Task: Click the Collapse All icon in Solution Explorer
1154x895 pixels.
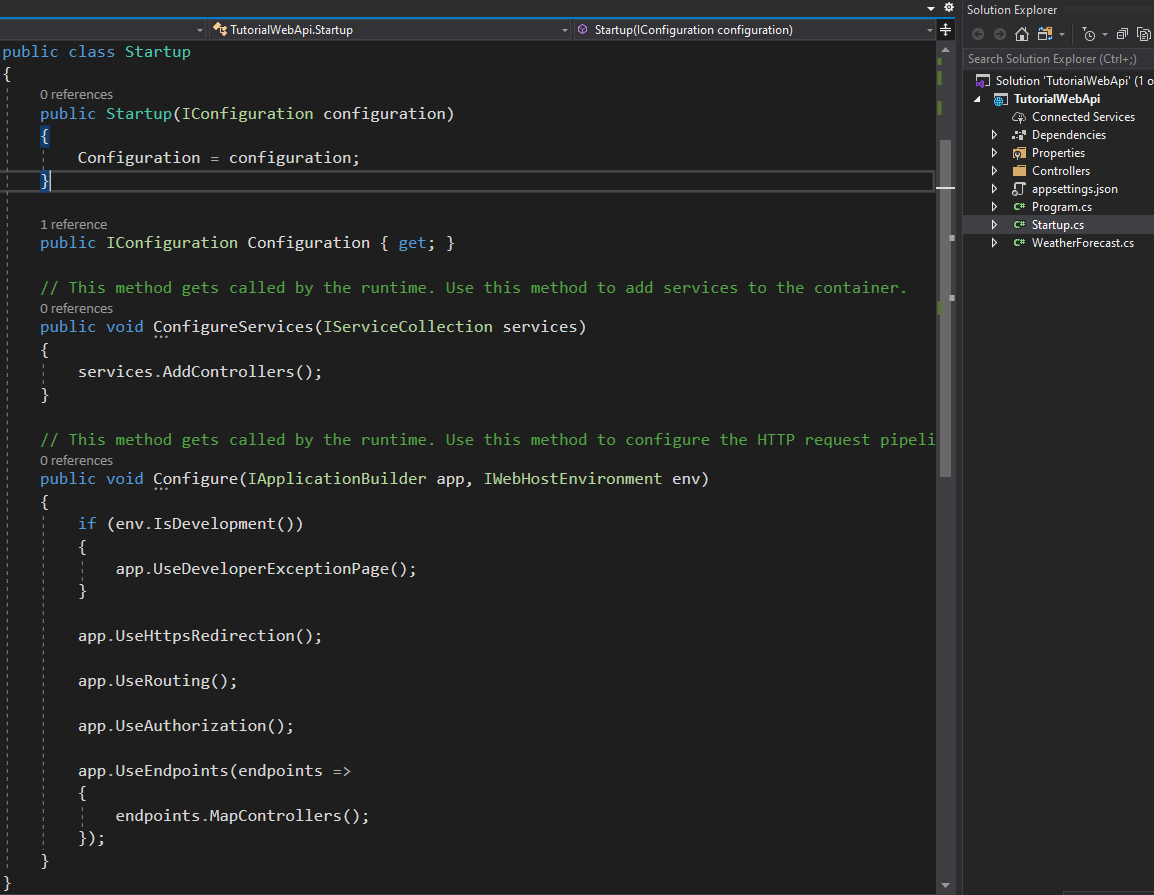Action: [x=1122, y=35]
